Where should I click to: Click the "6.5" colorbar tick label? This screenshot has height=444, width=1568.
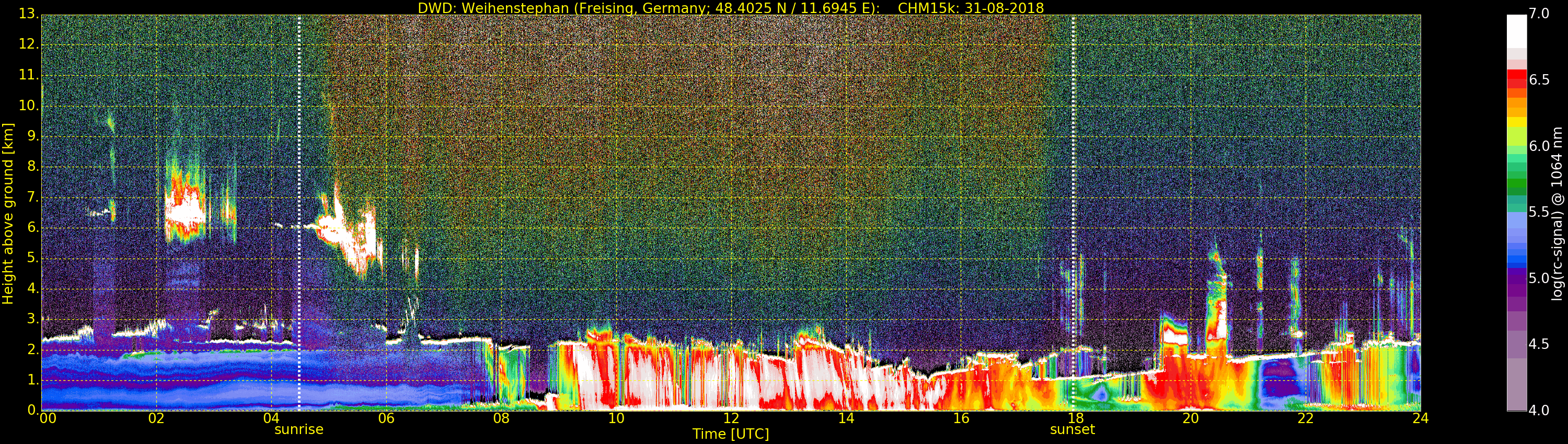[x=1539, y=80]
